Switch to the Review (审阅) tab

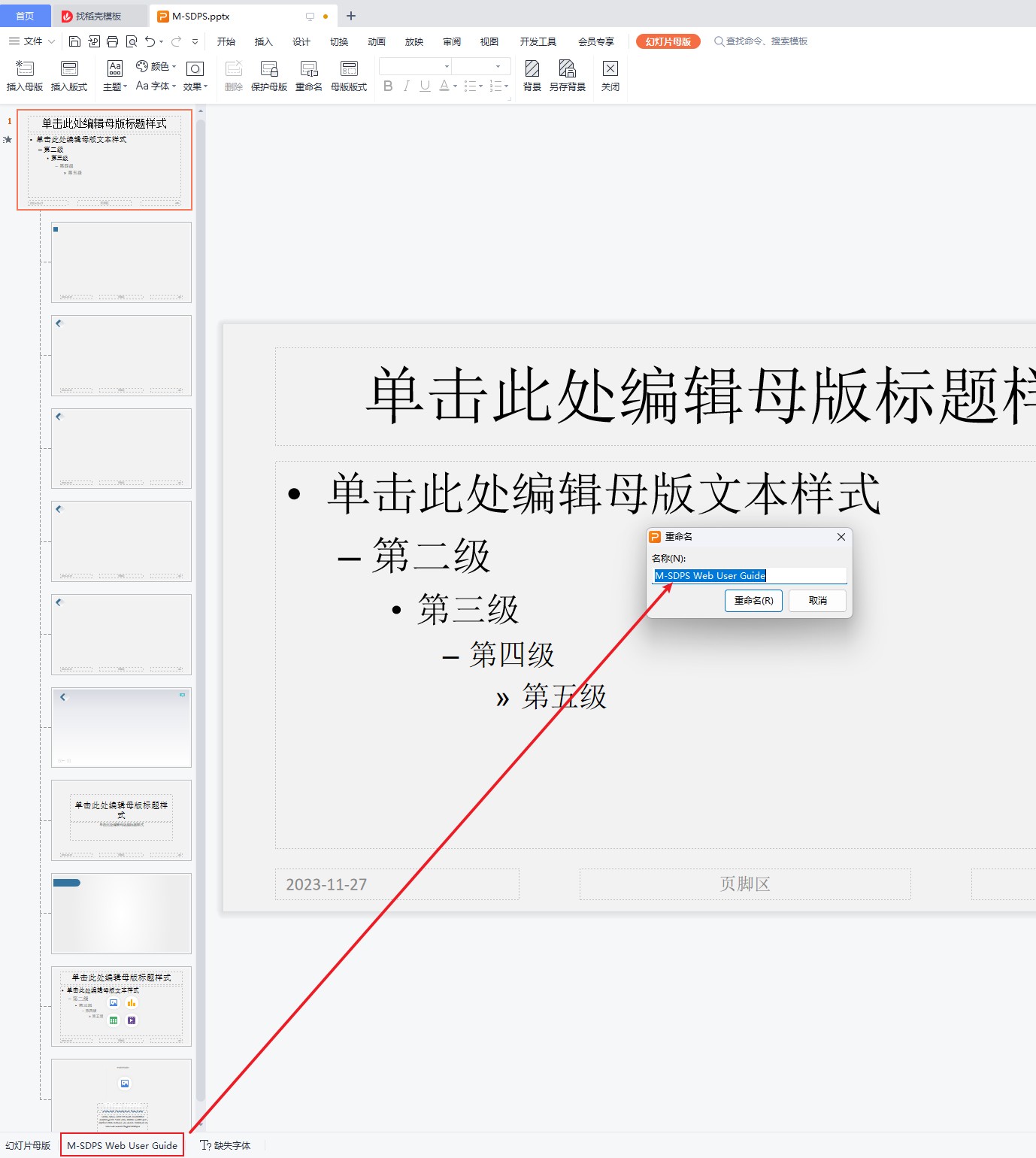[x=452, y=41]
